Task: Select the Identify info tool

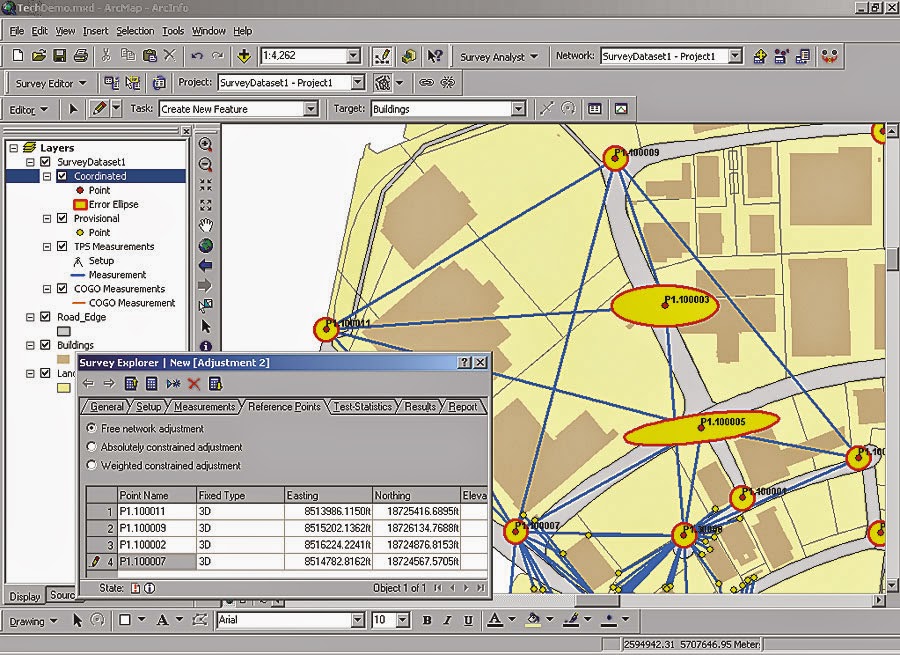Action: (205, 346)
